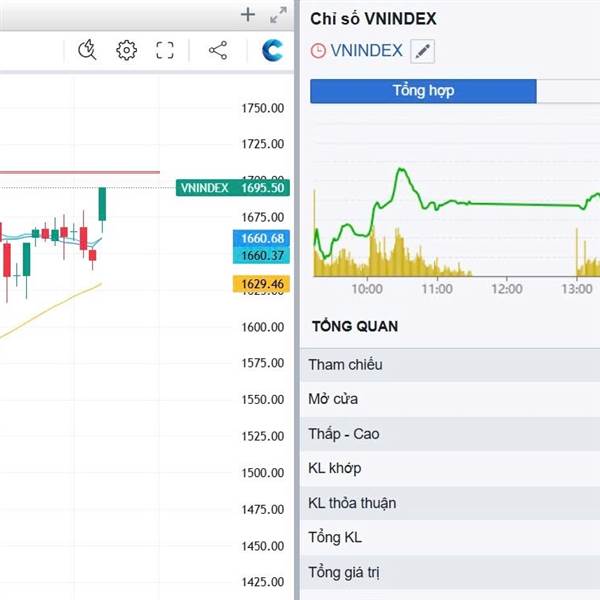
Task: Select the Tổng giá trị row
Action: click(449, 573)
